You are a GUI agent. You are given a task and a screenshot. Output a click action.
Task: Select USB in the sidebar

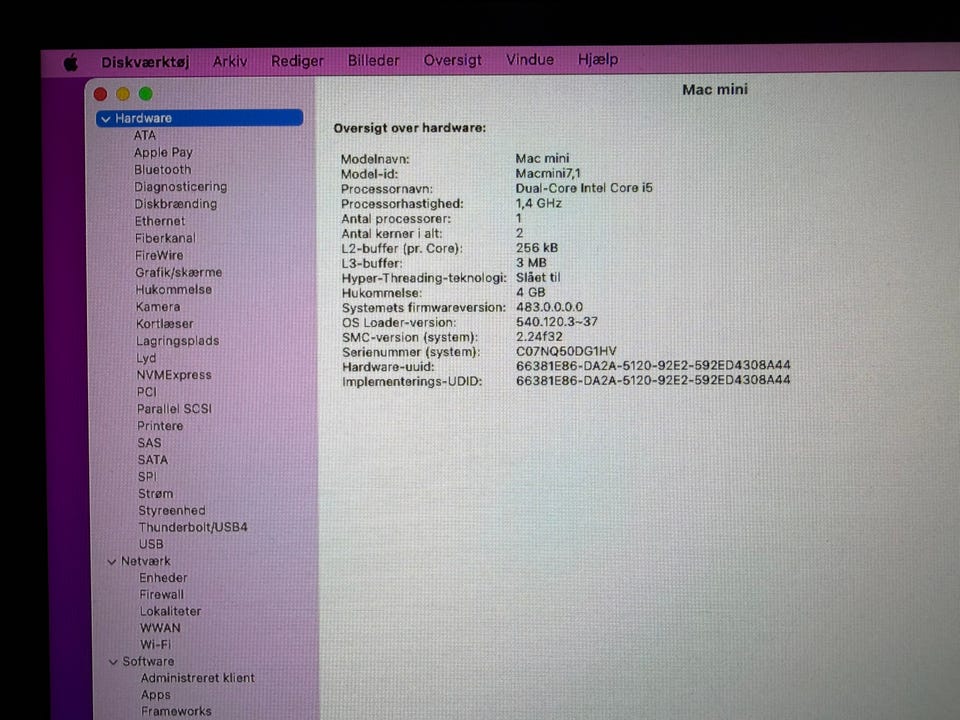coord(151,544)
